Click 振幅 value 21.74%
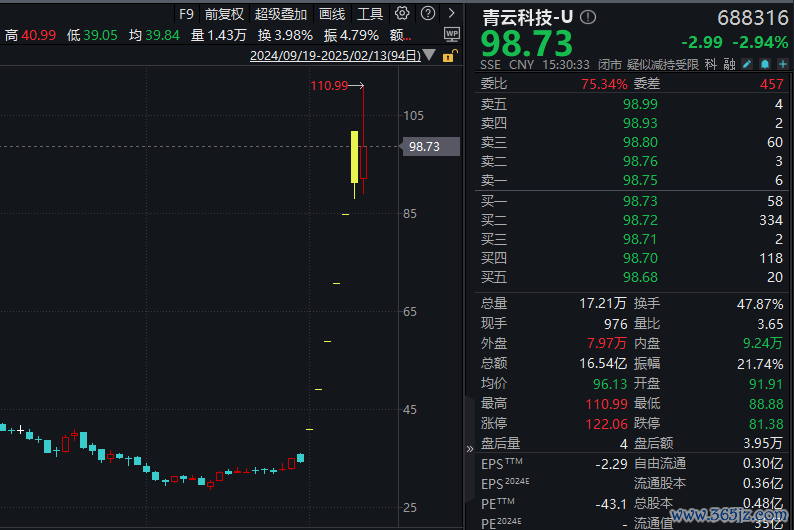 pos(760,364)
